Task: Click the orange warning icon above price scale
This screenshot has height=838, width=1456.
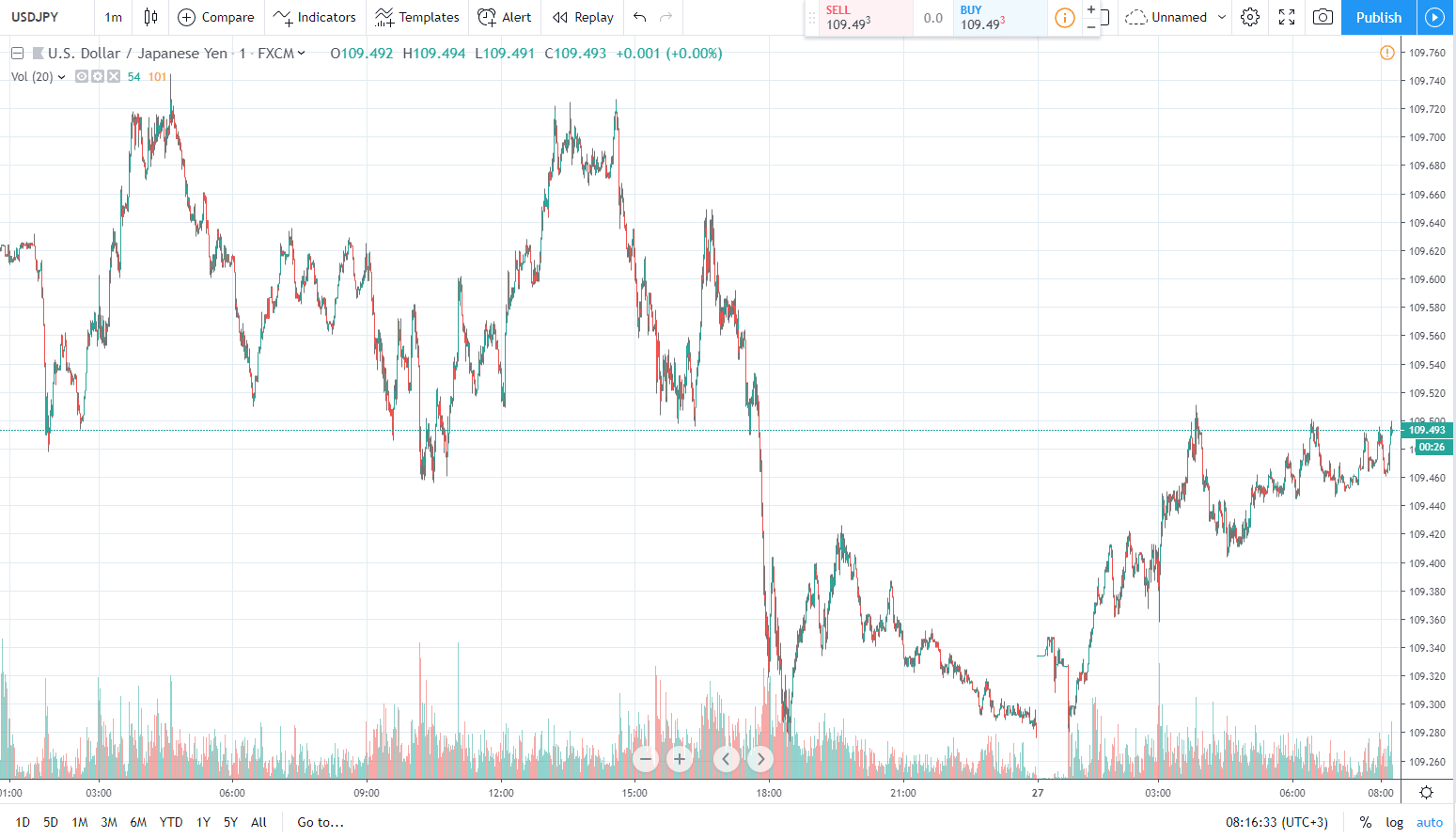Action: 1387,53
